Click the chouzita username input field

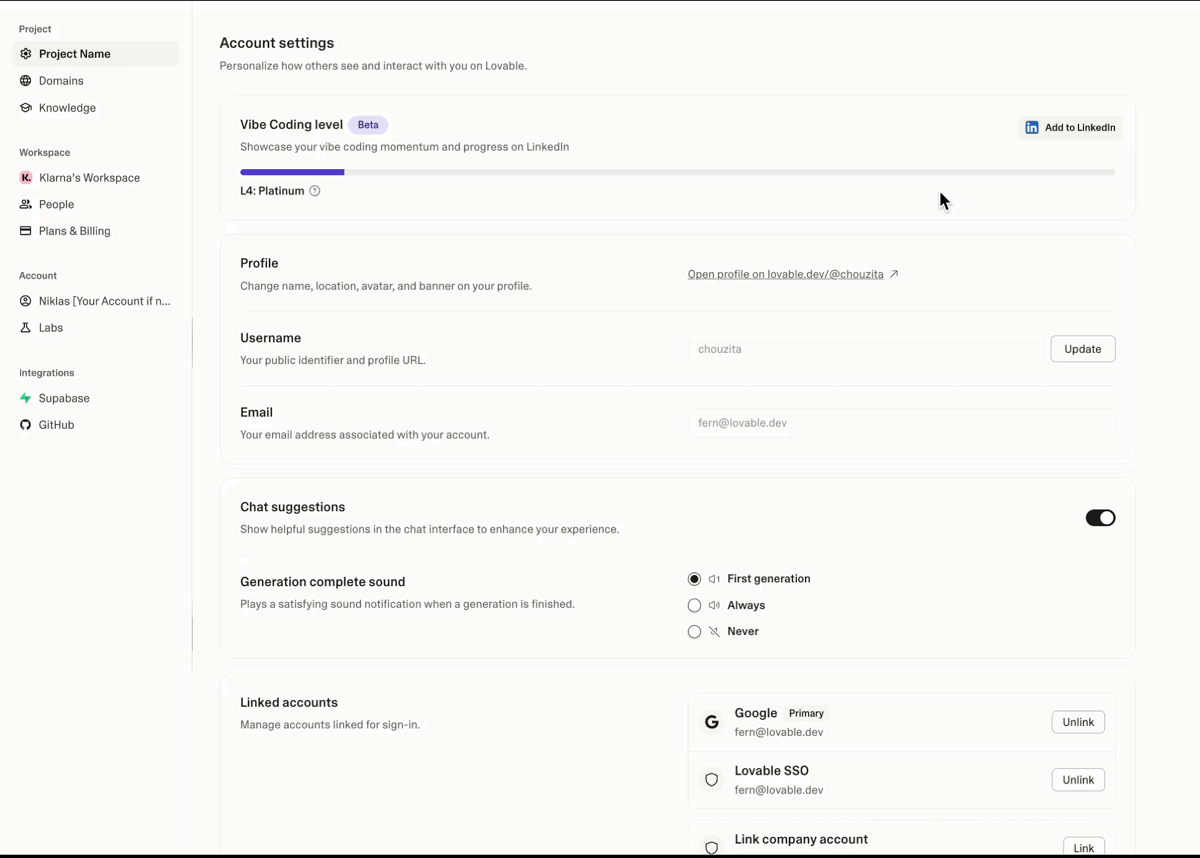pos(865,348)
